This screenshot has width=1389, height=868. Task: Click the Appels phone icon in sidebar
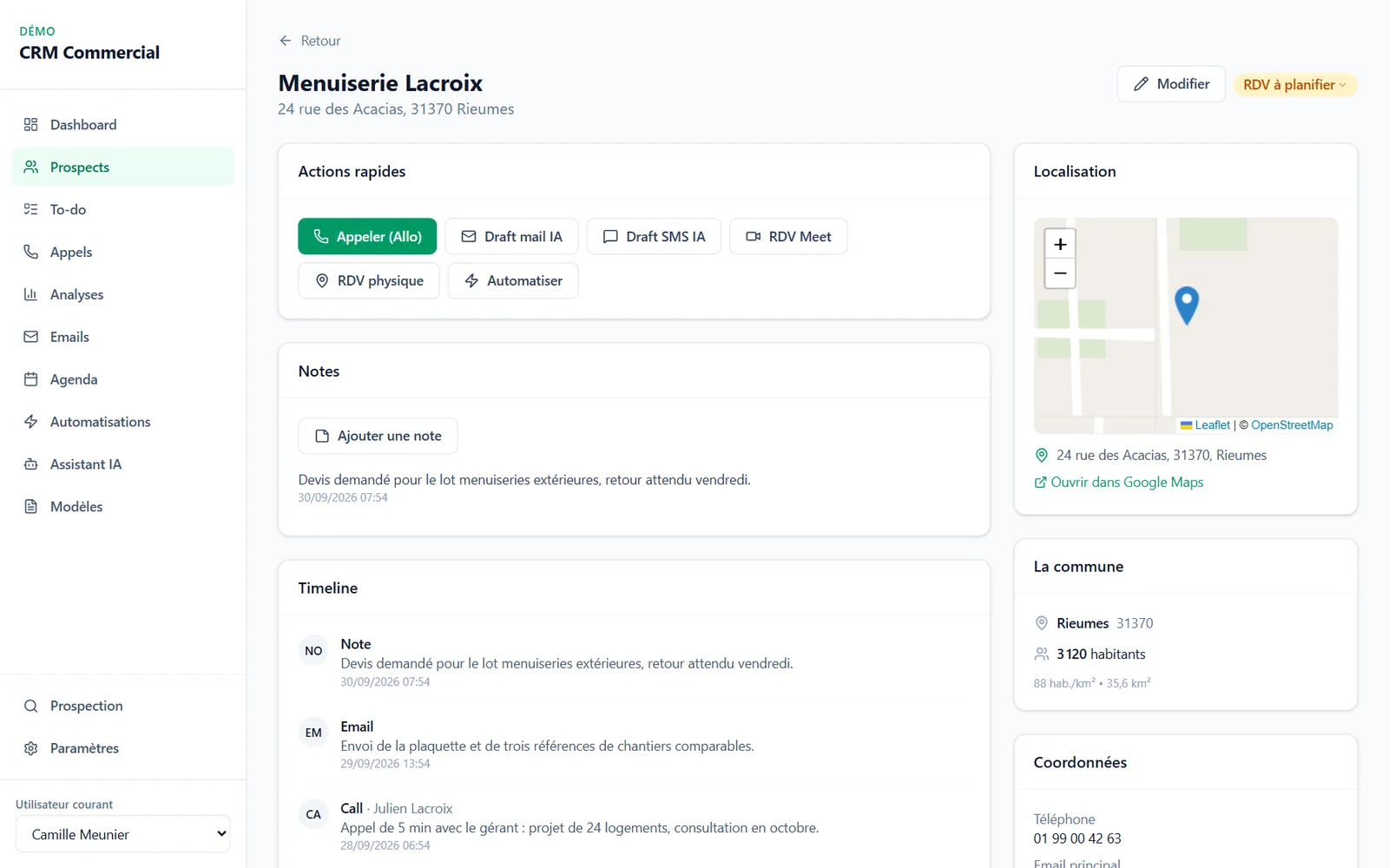31,252
